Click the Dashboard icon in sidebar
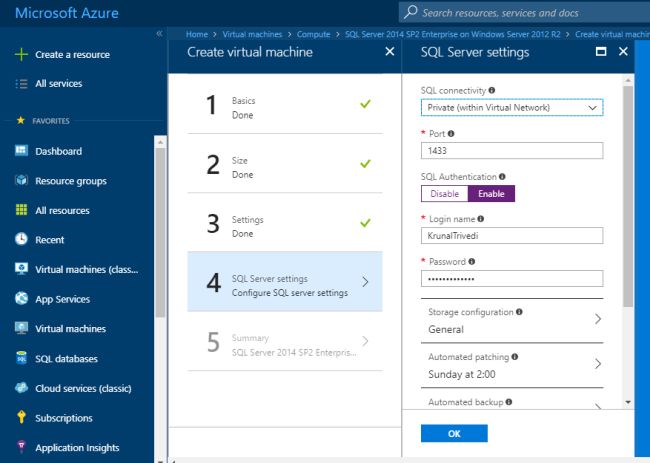Viewport: 650px width, 463px height. tap(21, 151)
